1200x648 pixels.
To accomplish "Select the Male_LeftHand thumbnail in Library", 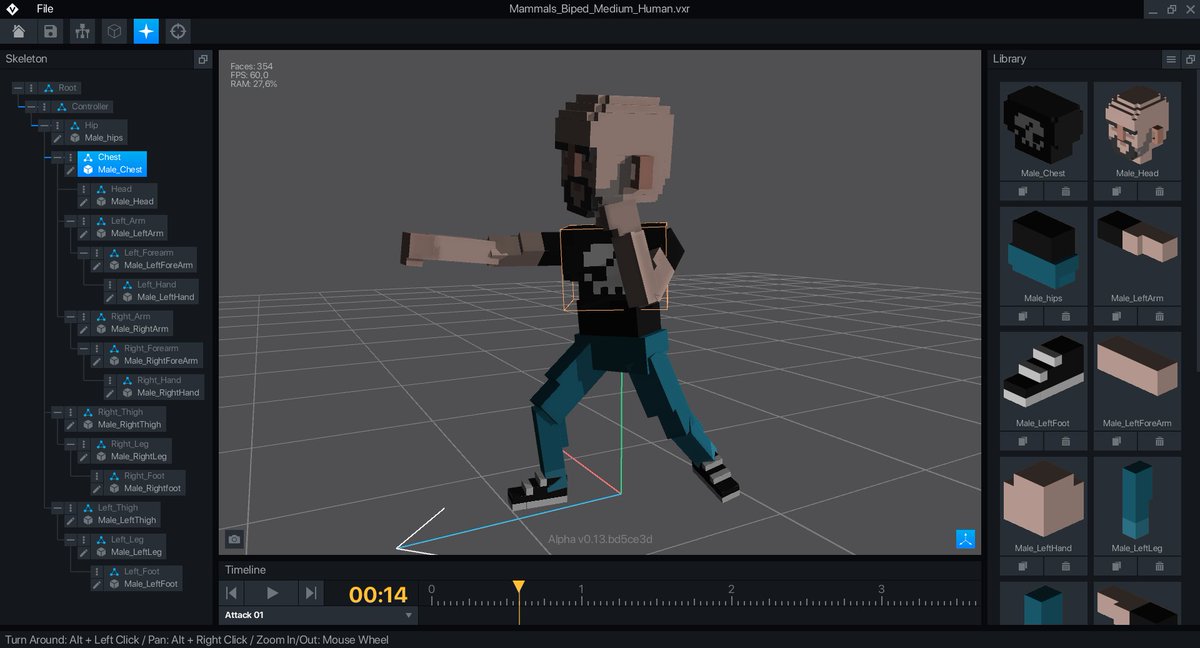I will [x=1043, y=499].
